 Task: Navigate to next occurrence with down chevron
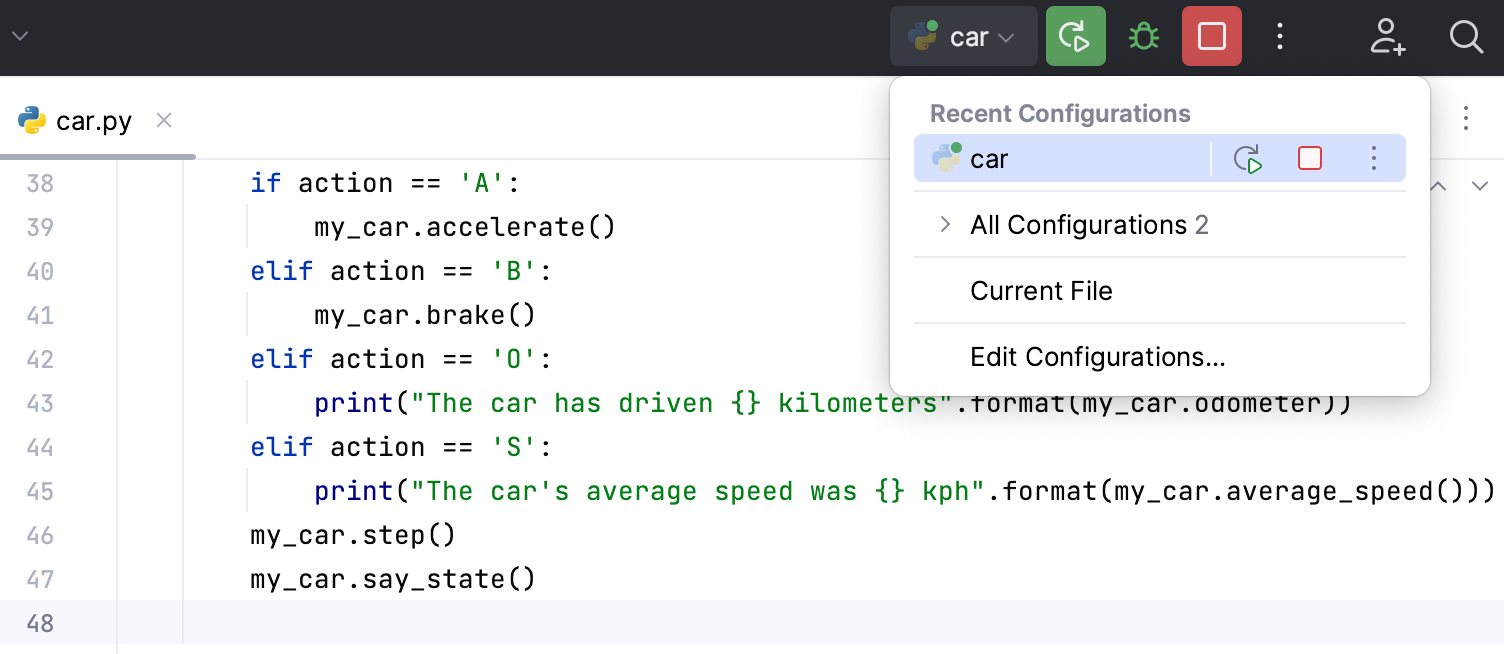1480,186
